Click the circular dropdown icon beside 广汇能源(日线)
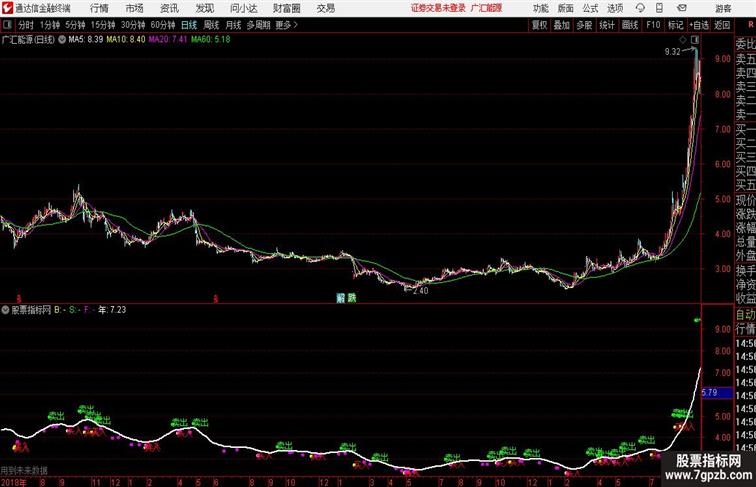 click(x=62, y=40)
